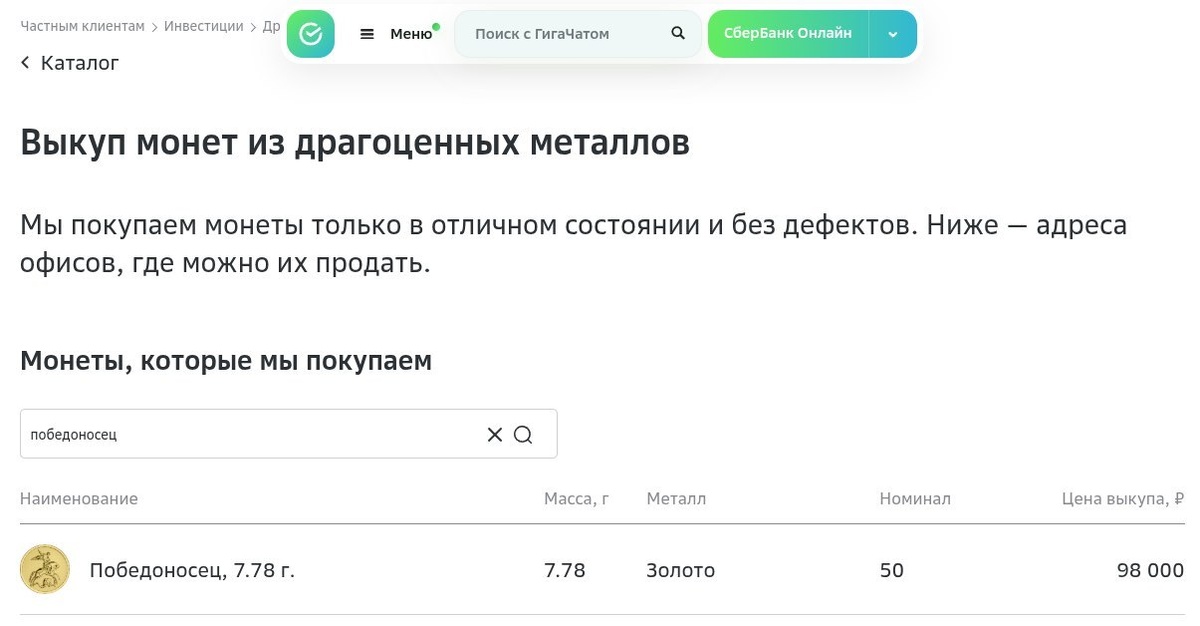Navigate to the Инвестиции breadcrumb link

pos(204,26)
